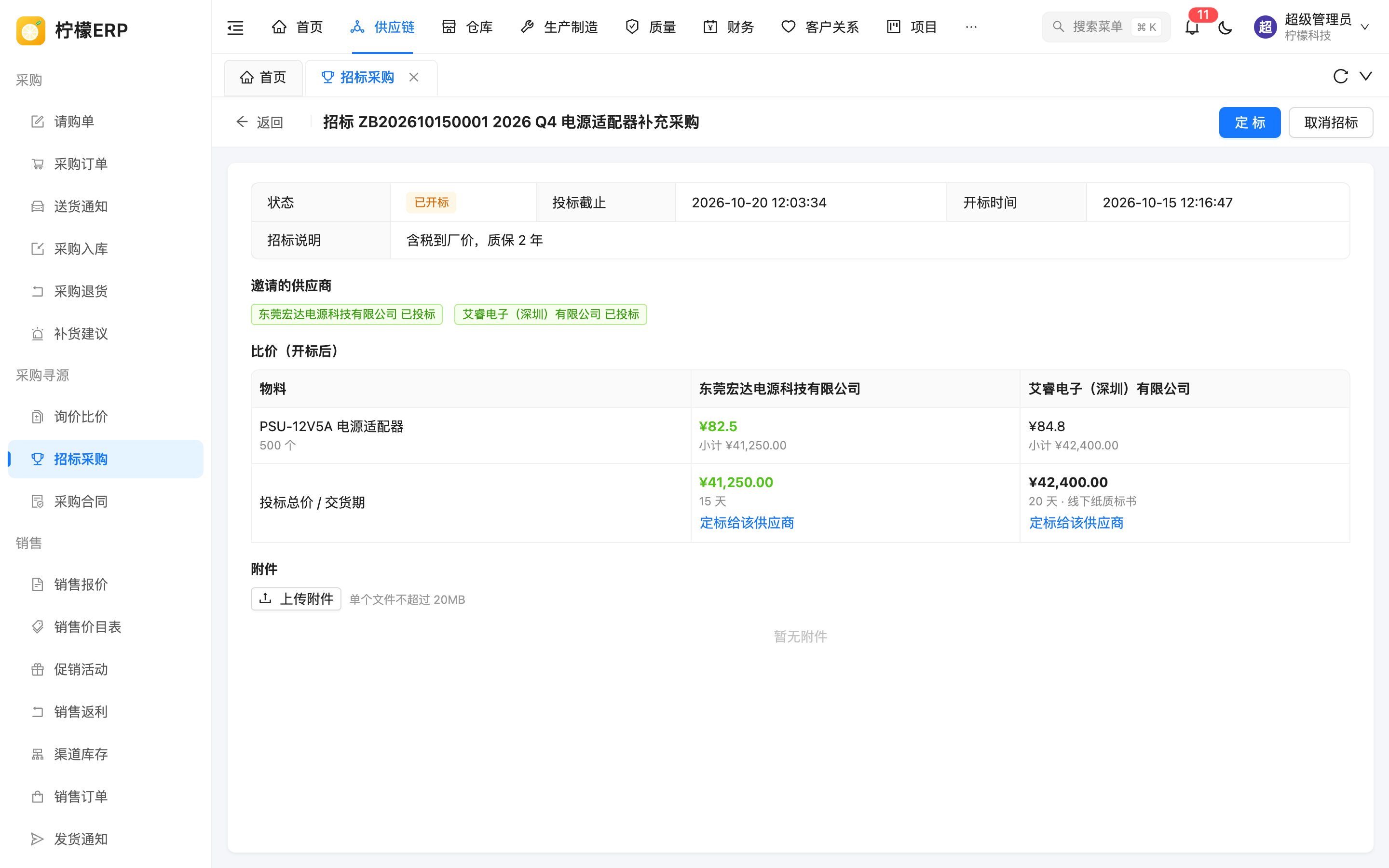The width and height of the screenshot is (1389, 868).
Task: Go back using the 返回 arrow
Action: point(259,122)
